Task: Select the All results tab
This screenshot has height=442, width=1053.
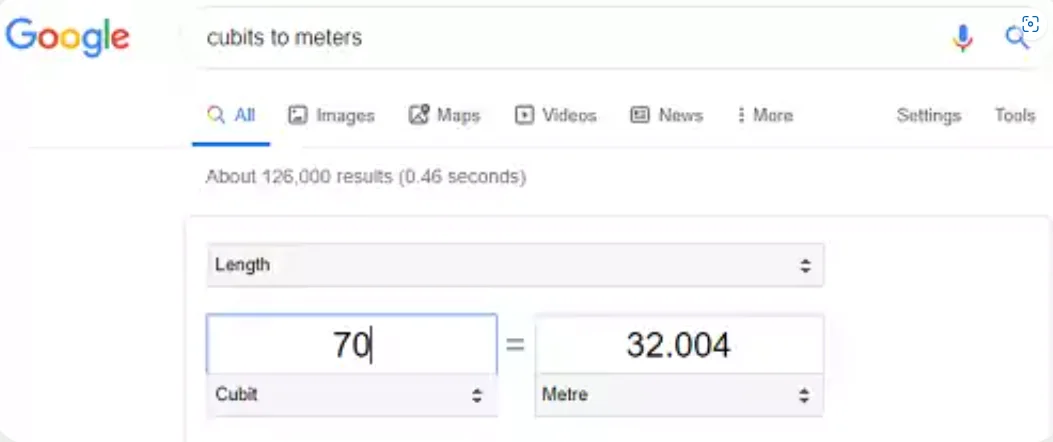Action: coord(231,115)
